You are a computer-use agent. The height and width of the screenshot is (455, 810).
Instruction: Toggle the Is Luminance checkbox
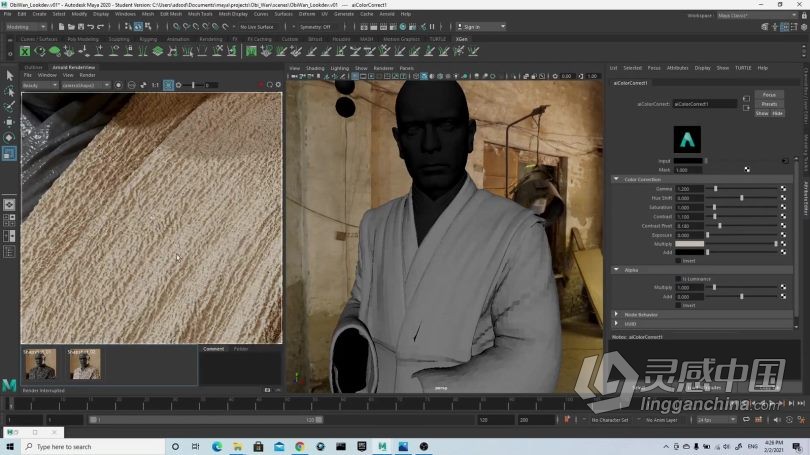click(678, 279)
